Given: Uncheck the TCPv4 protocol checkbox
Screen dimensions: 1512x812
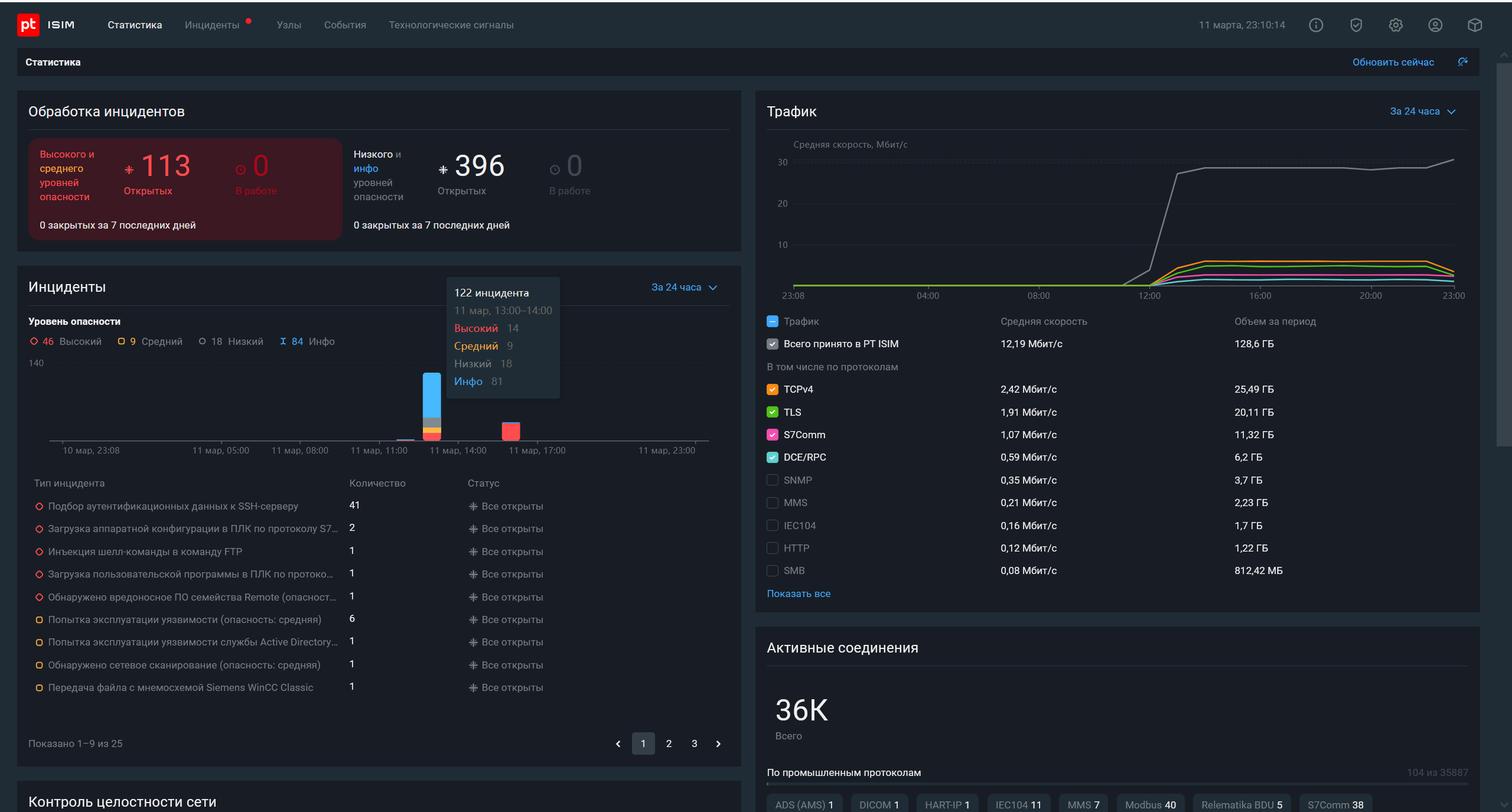Looking at the screenshot, I should coord(773,389).
